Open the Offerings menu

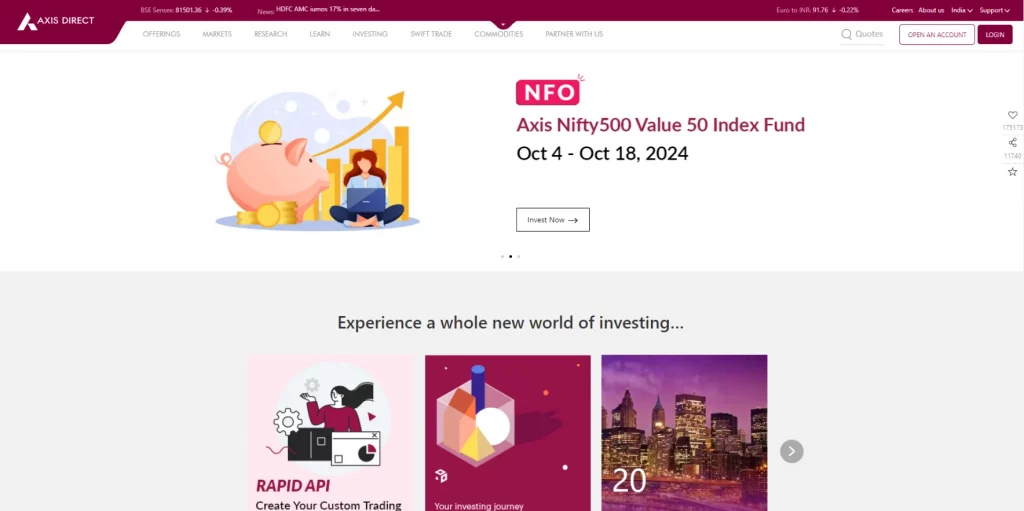pos(161,34)
